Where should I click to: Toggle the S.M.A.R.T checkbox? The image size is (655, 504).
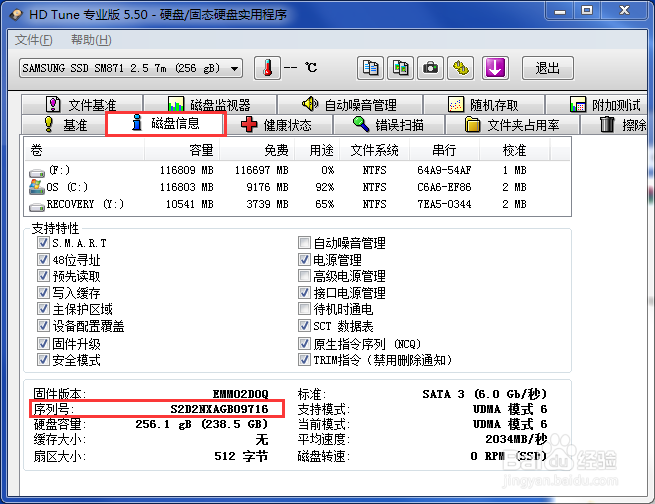43,242
